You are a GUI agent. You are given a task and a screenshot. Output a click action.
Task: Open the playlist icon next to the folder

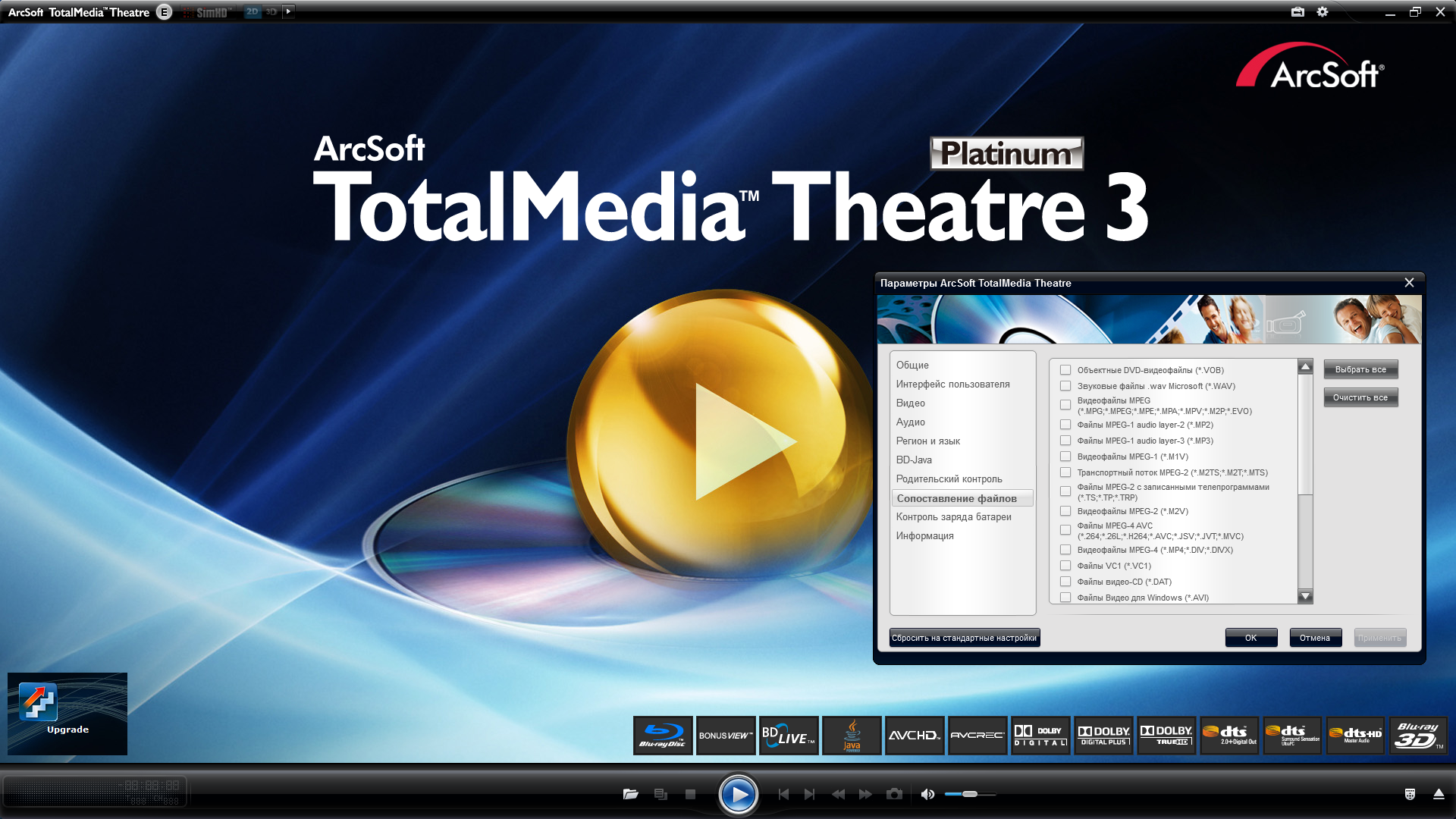(x=661, y=794)
